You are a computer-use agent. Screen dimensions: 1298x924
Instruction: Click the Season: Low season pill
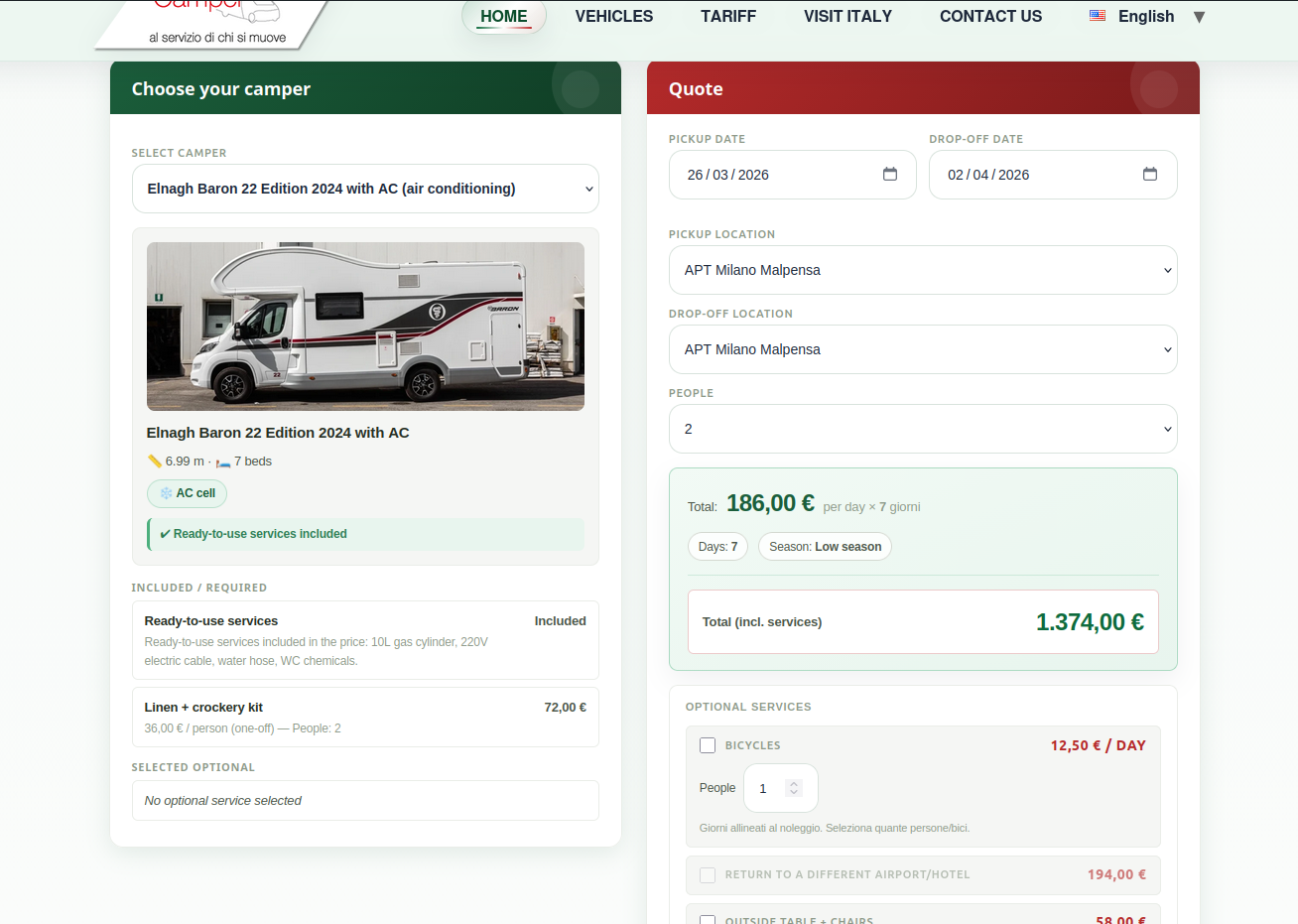click(x=825, y=546)
